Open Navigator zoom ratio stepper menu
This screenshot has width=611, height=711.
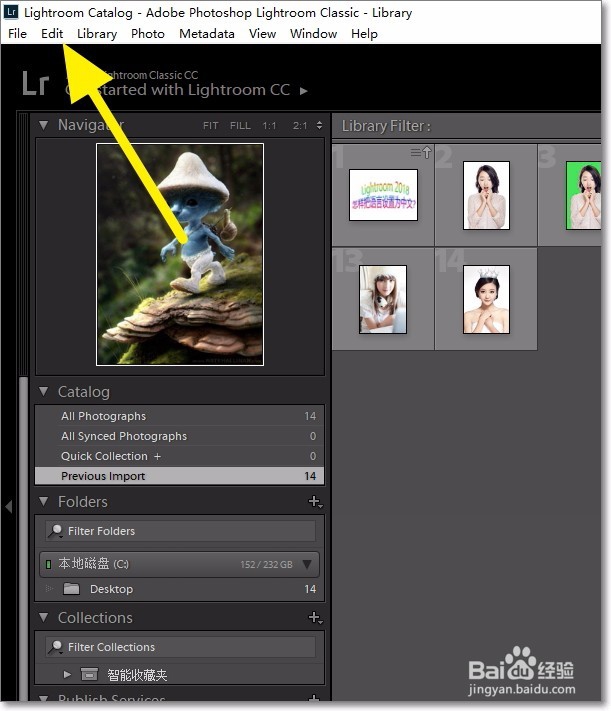[x=319, y=126]
